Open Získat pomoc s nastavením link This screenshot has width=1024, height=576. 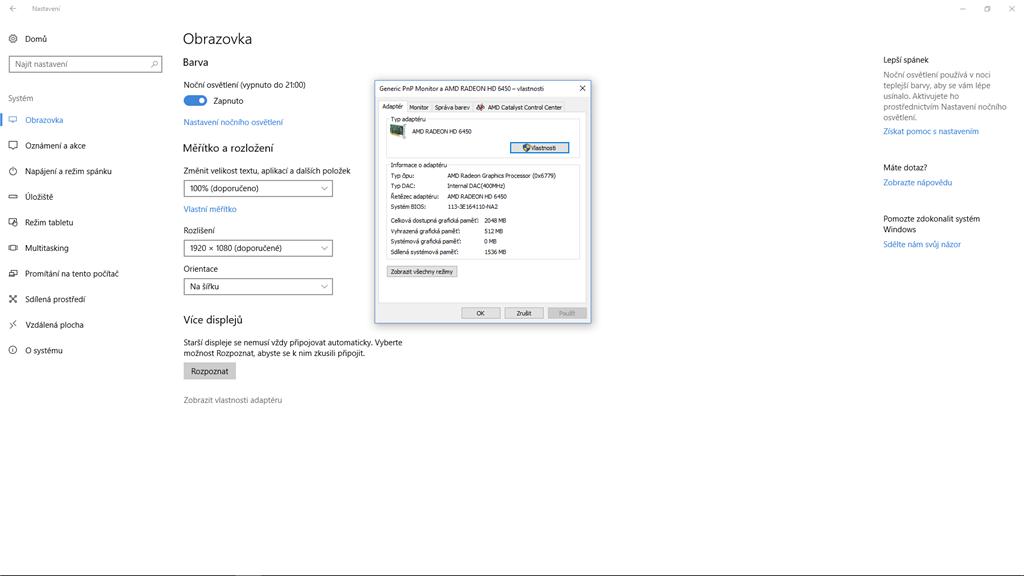931,131
